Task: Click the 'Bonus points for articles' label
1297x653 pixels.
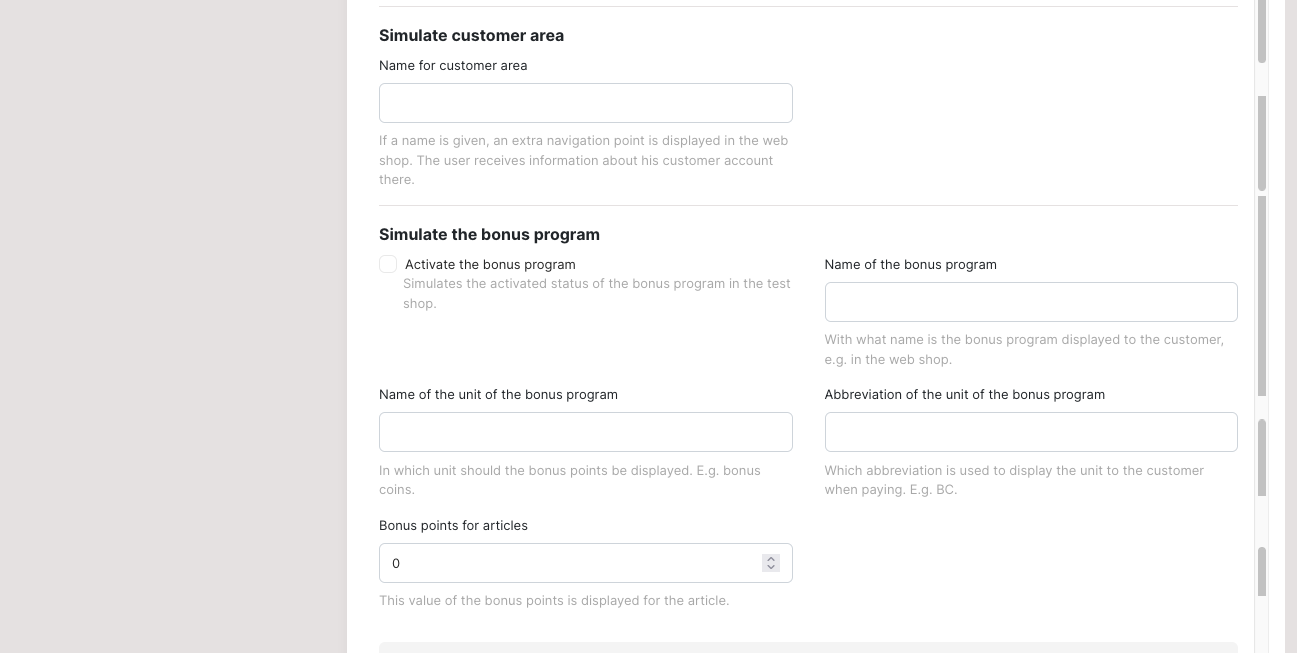Action: [x=453, y=526]
